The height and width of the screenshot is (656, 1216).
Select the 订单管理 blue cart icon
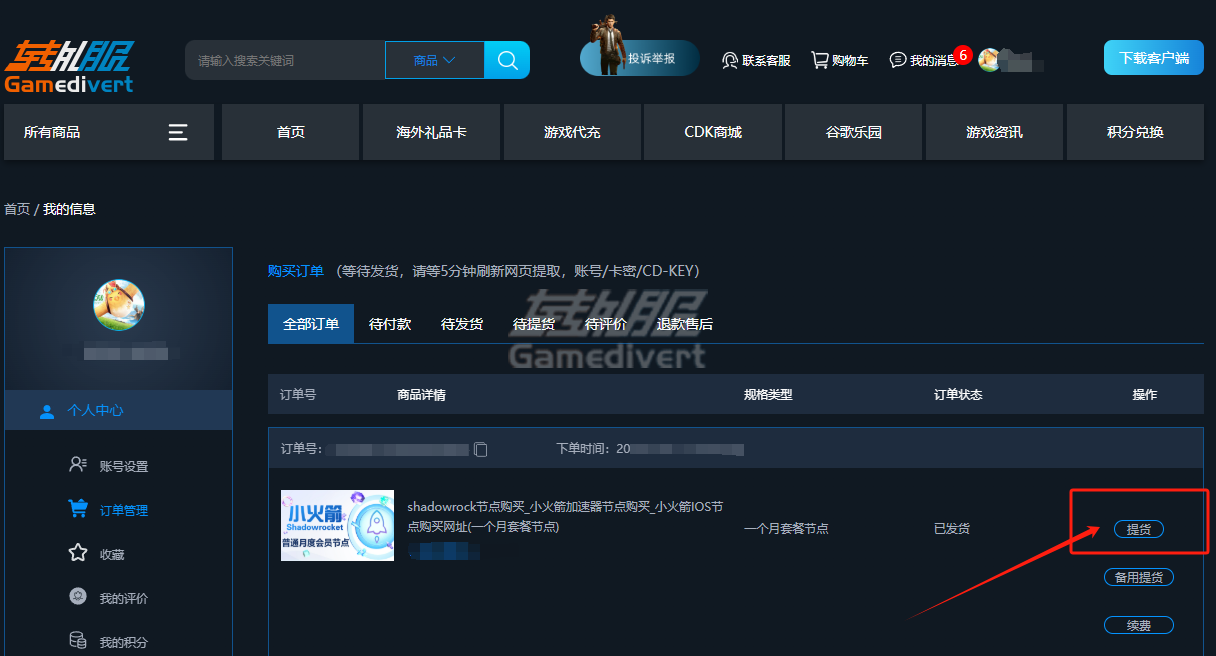(x=79, y=509)
